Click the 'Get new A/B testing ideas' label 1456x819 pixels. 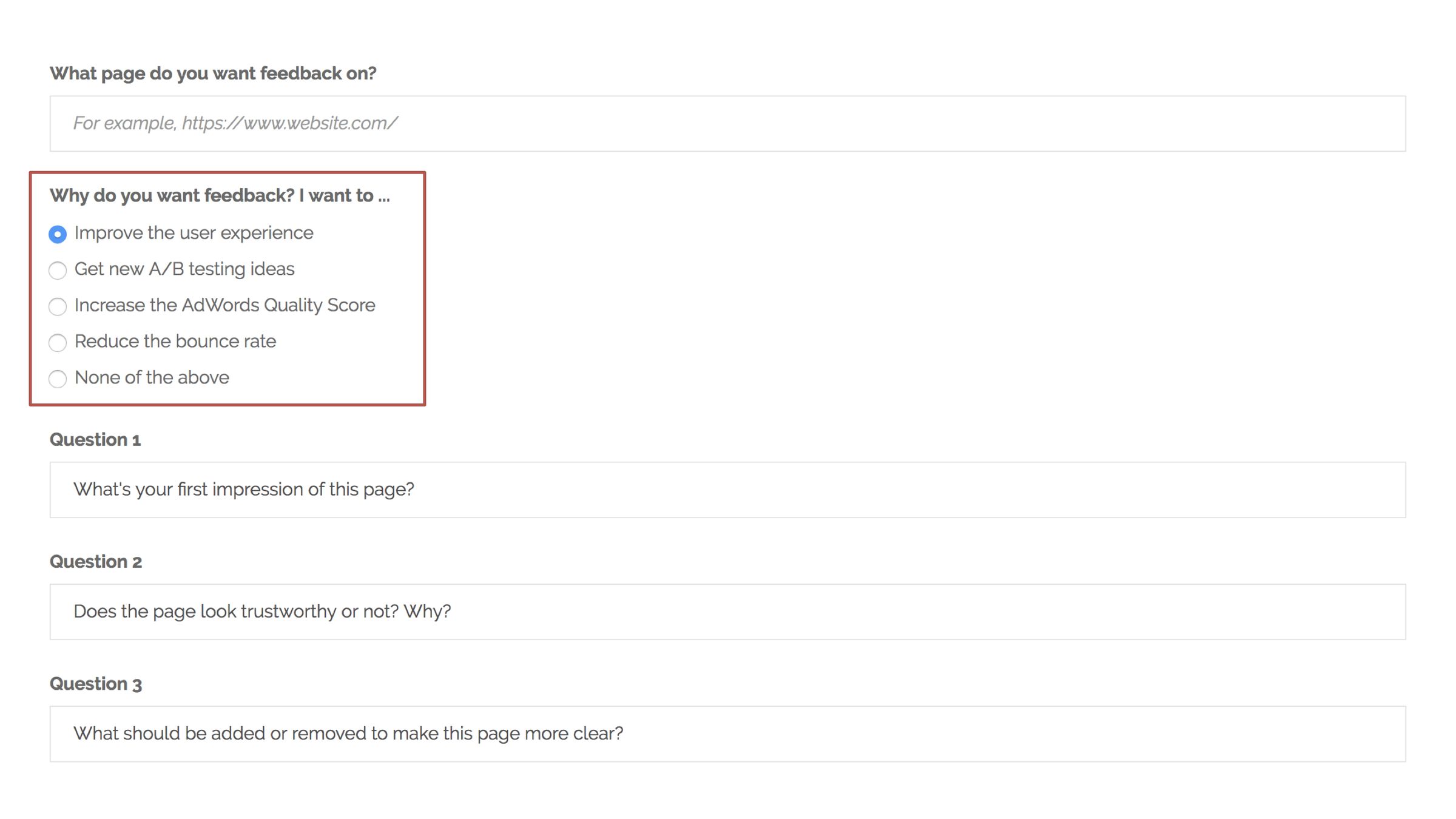click(184, 269)
